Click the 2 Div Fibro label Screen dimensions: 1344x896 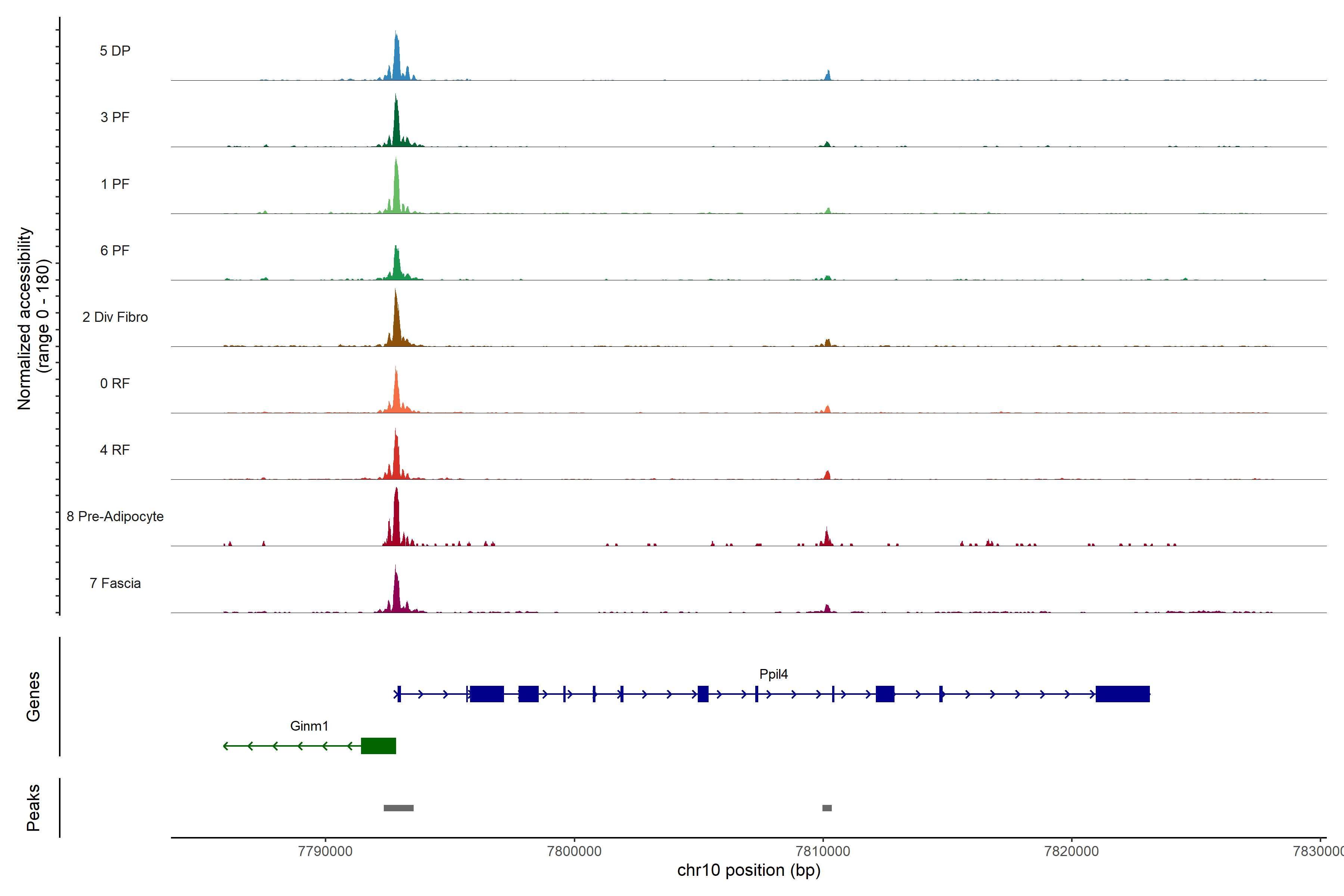(x=115, y=317)
